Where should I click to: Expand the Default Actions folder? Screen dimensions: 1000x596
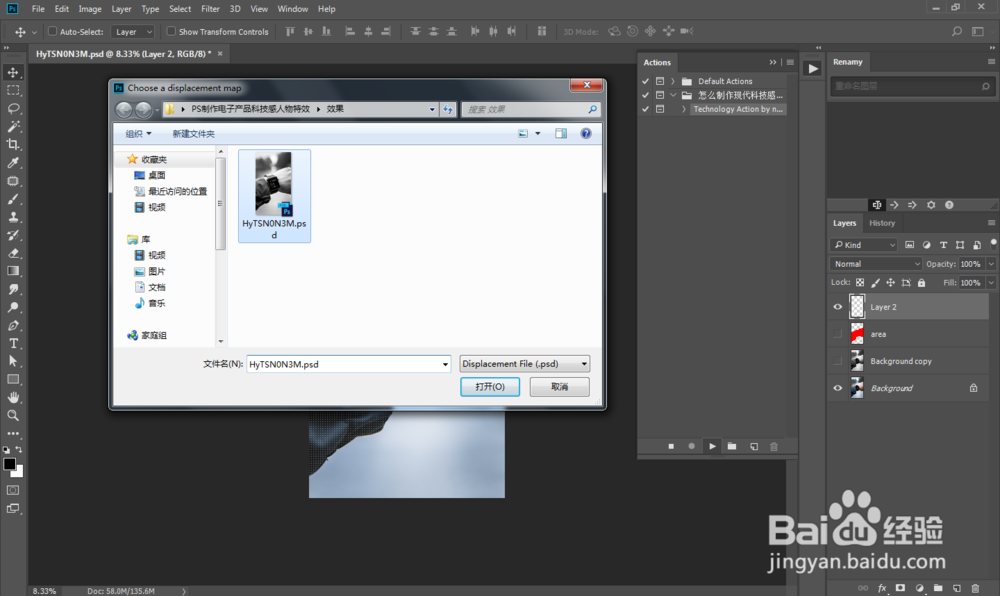point(673,81)
